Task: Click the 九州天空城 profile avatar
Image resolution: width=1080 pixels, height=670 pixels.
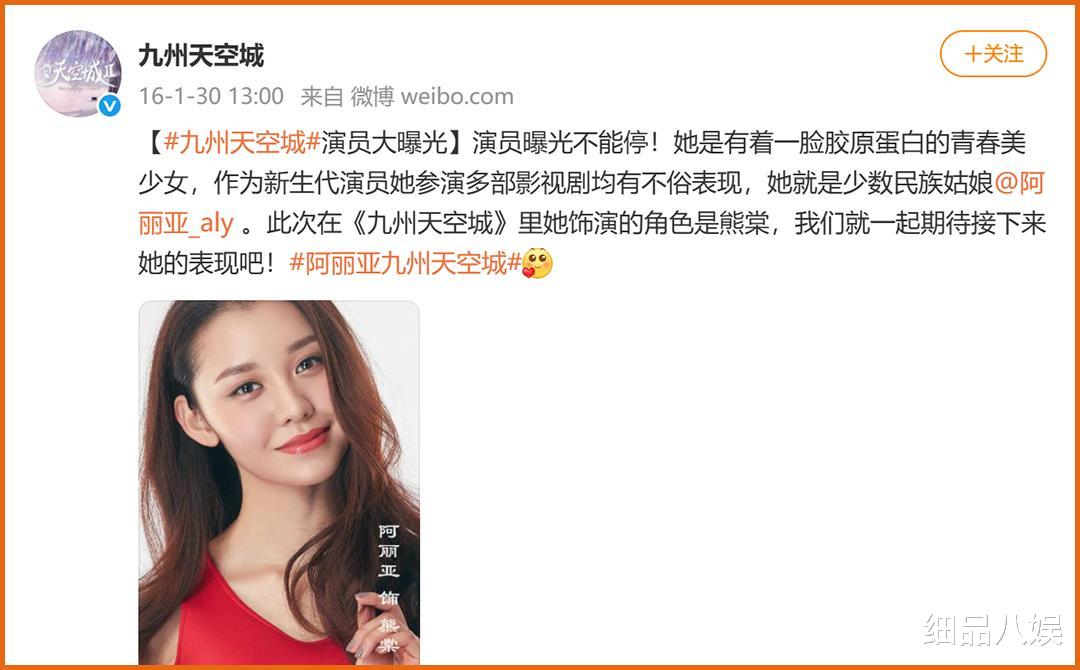Action: (78, 73)
